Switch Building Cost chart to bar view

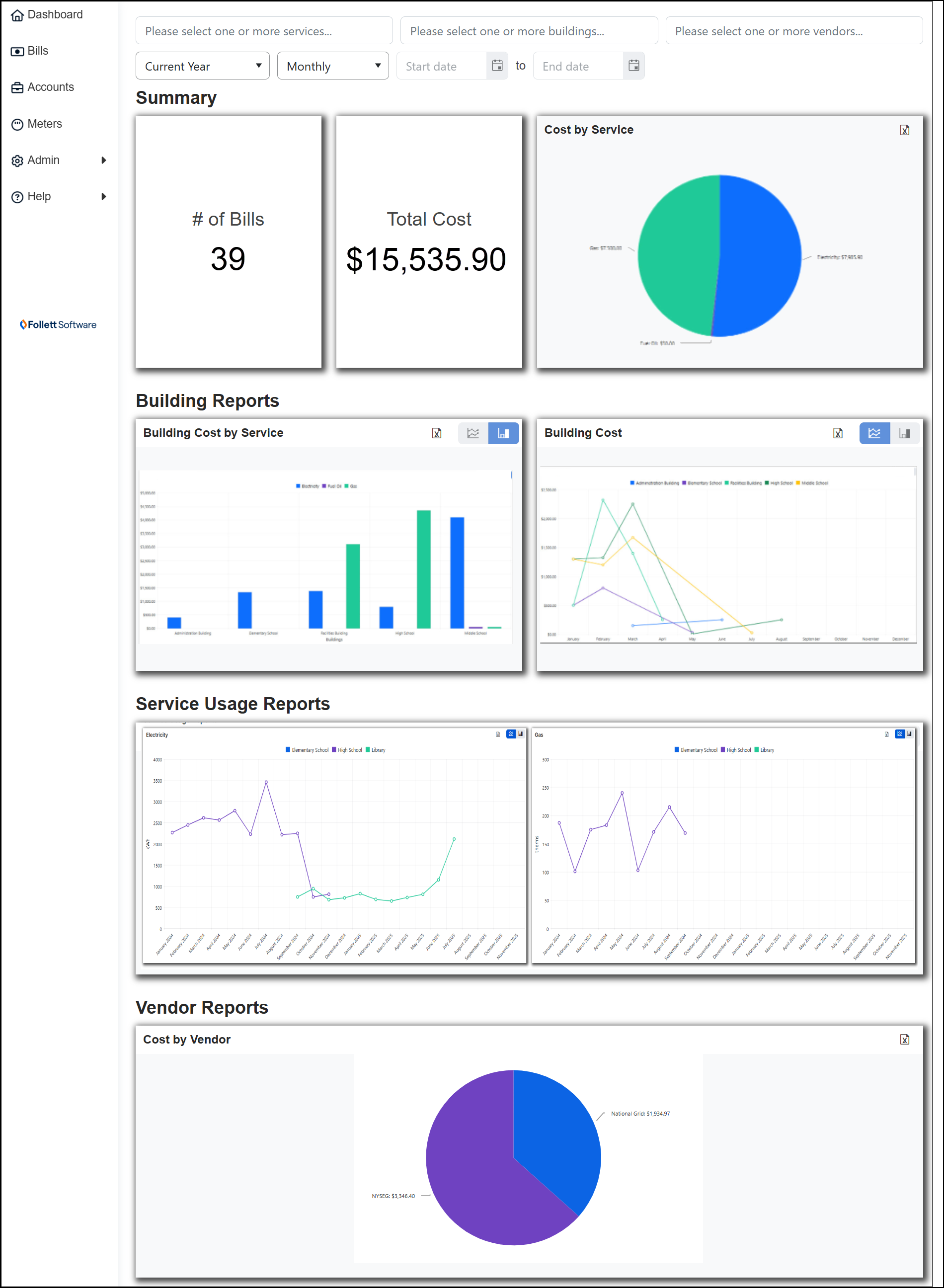904,433
